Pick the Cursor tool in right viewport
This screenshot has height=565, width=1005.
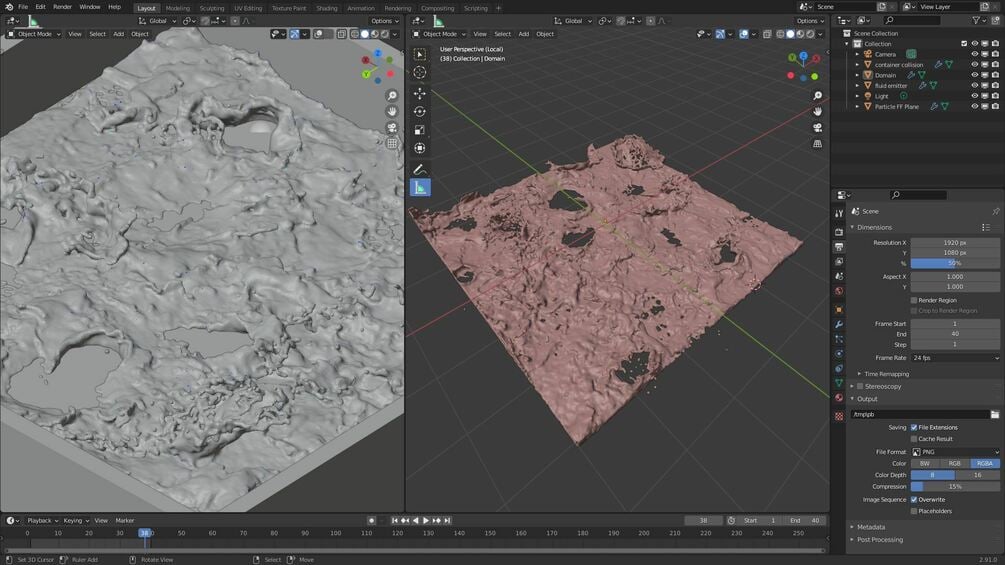pos(419,72)
